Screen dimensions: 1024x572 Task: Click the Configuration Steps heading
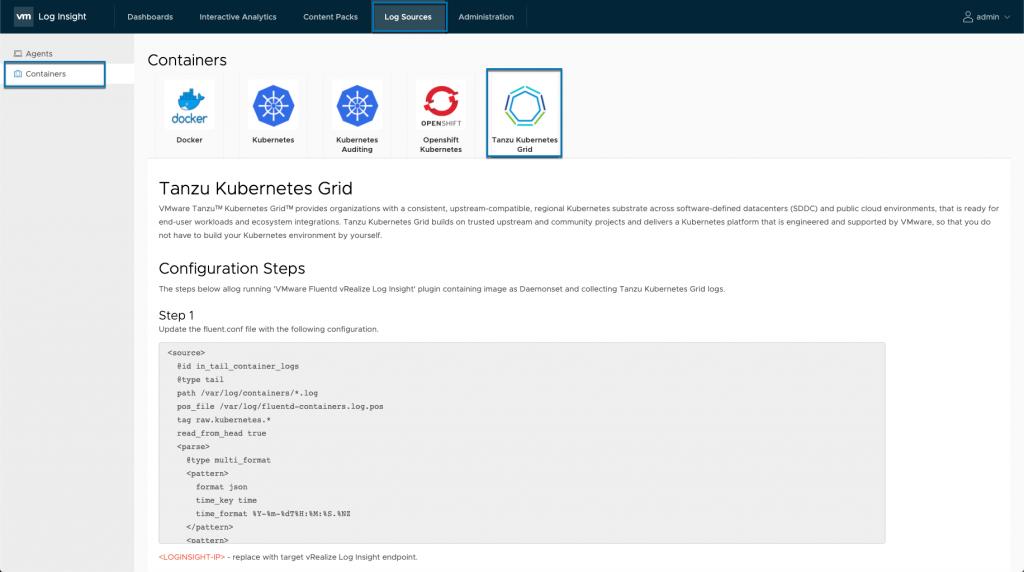(232, 268)
